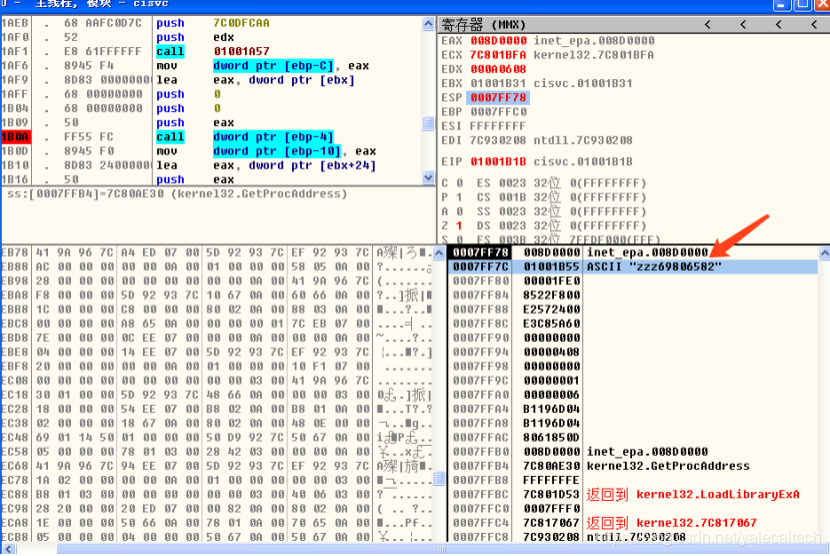Click the disassembly pane scroll-down arrow
Screen dimensions: 830x556
click(x=428, y=178)
